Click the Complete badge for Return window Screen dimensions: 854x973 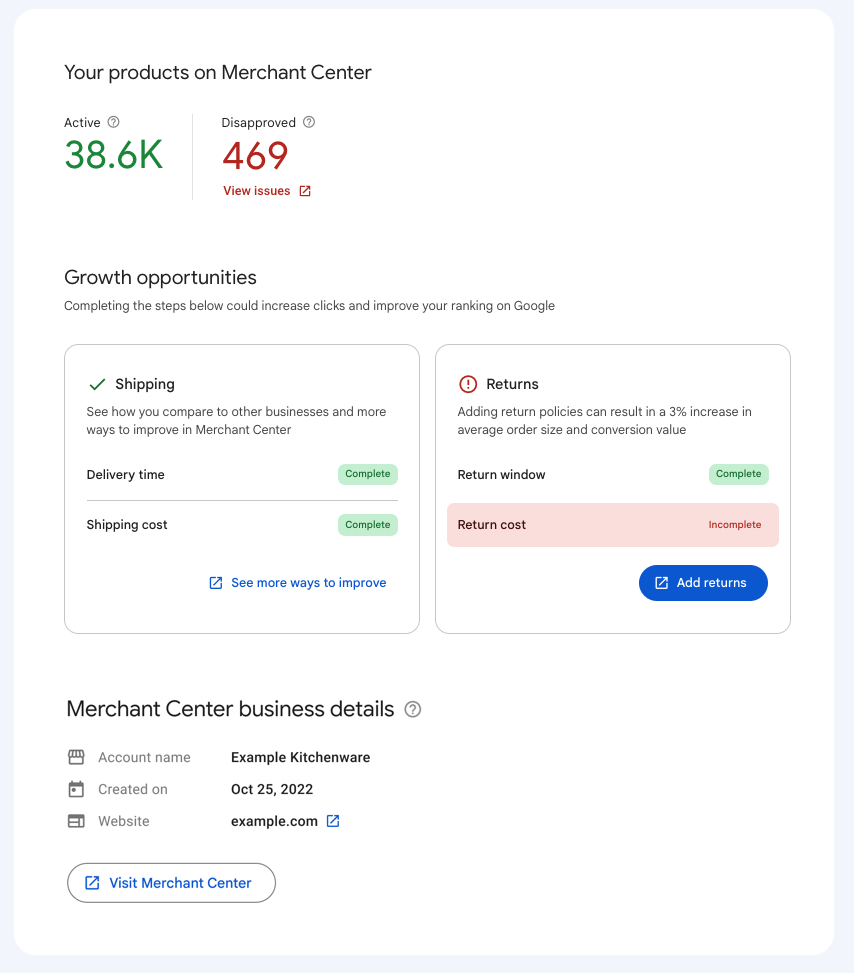pyautogui.click(x=739, y=474)
